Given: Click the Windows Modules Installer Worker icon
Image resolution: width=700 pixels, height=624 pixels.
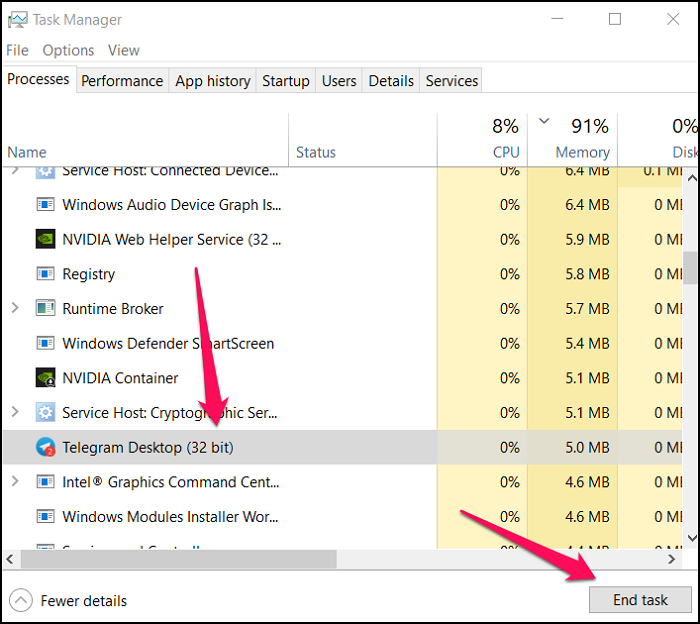Looking at the screenshot, I should point(45,516).
